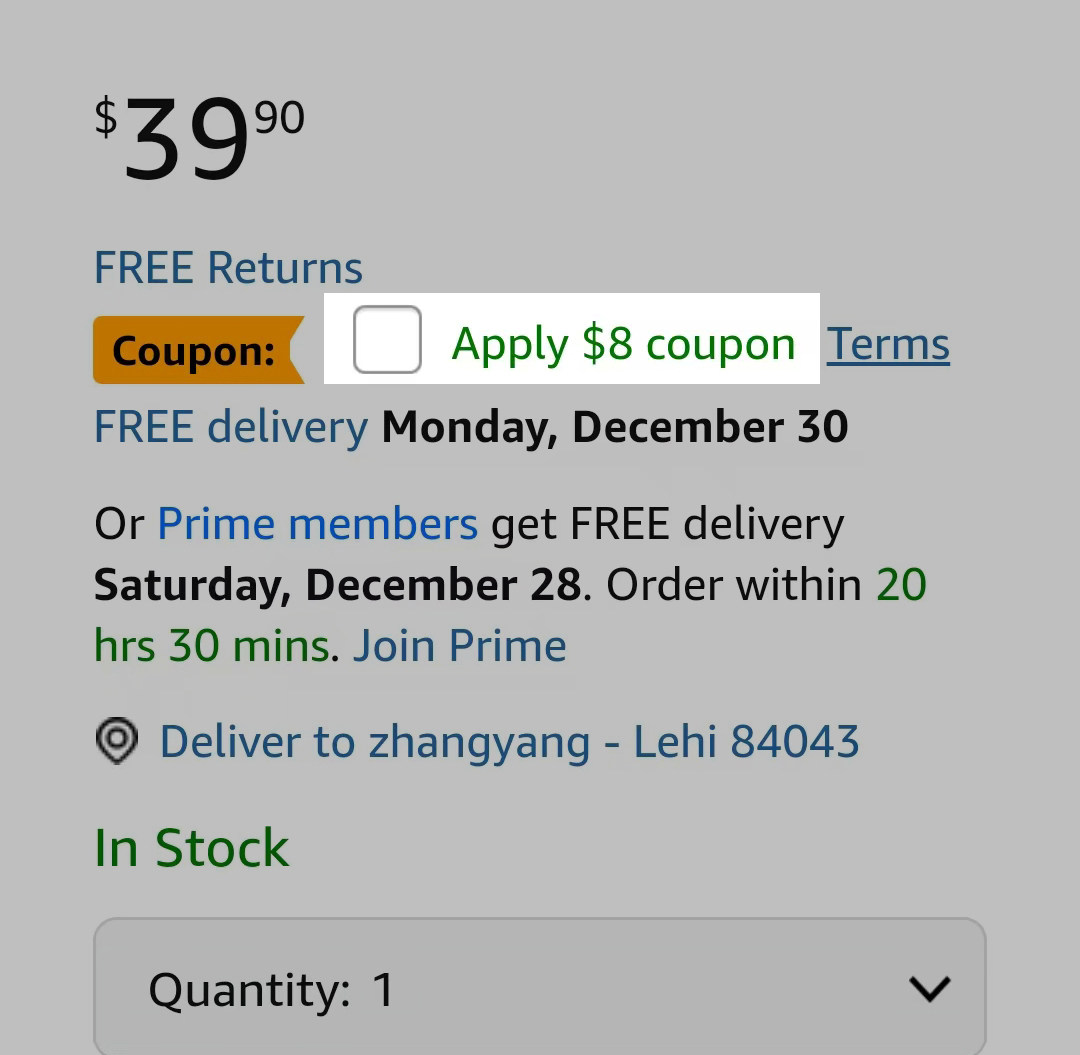
Task: Click the green "20" order countdown text
Action: [901, 585]
